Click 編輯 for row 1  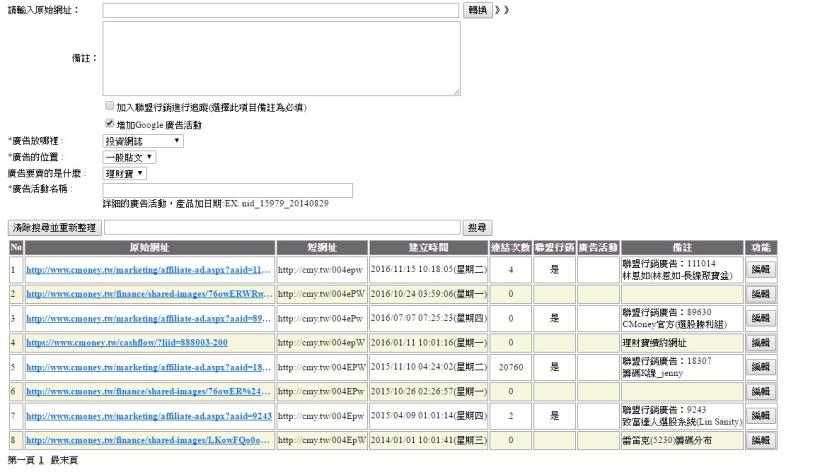pyautogui.click(x=760, y=269)
